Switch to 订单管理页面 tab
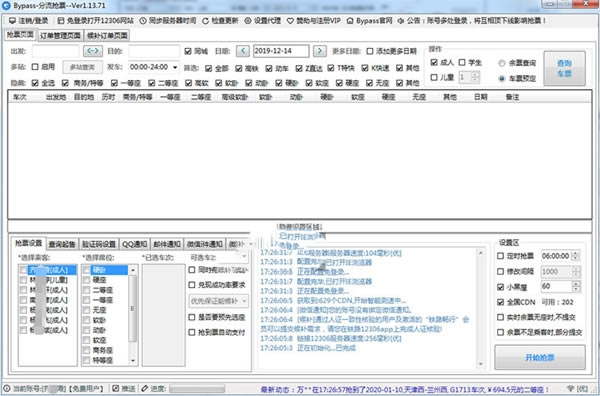Image resolution: width=600 pixels, height=396 pixels. coord(60,36)
